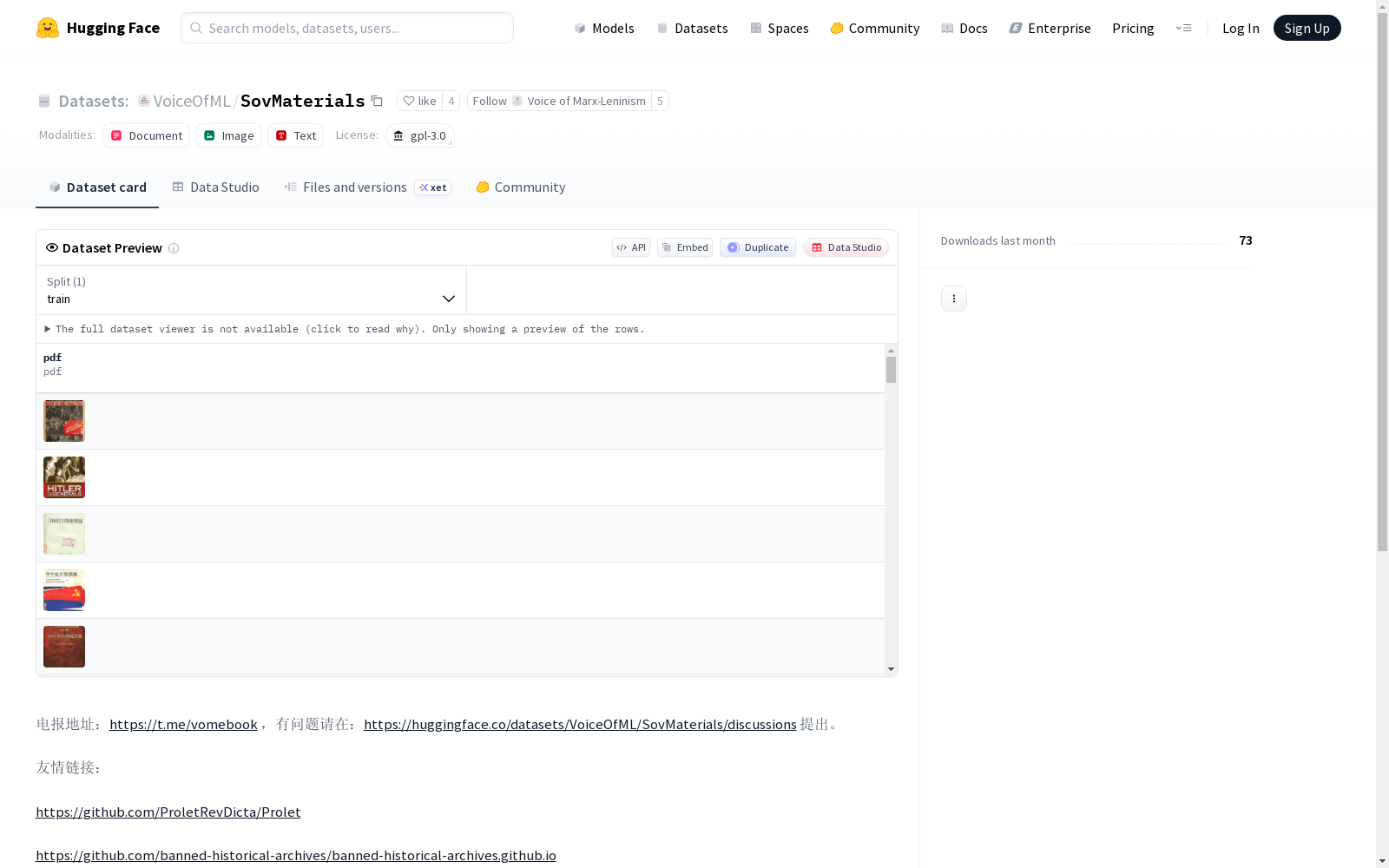The width and height of the screenshot is (1389, 868).
Task: Click the Log In link
Action: coord(1241,28)
